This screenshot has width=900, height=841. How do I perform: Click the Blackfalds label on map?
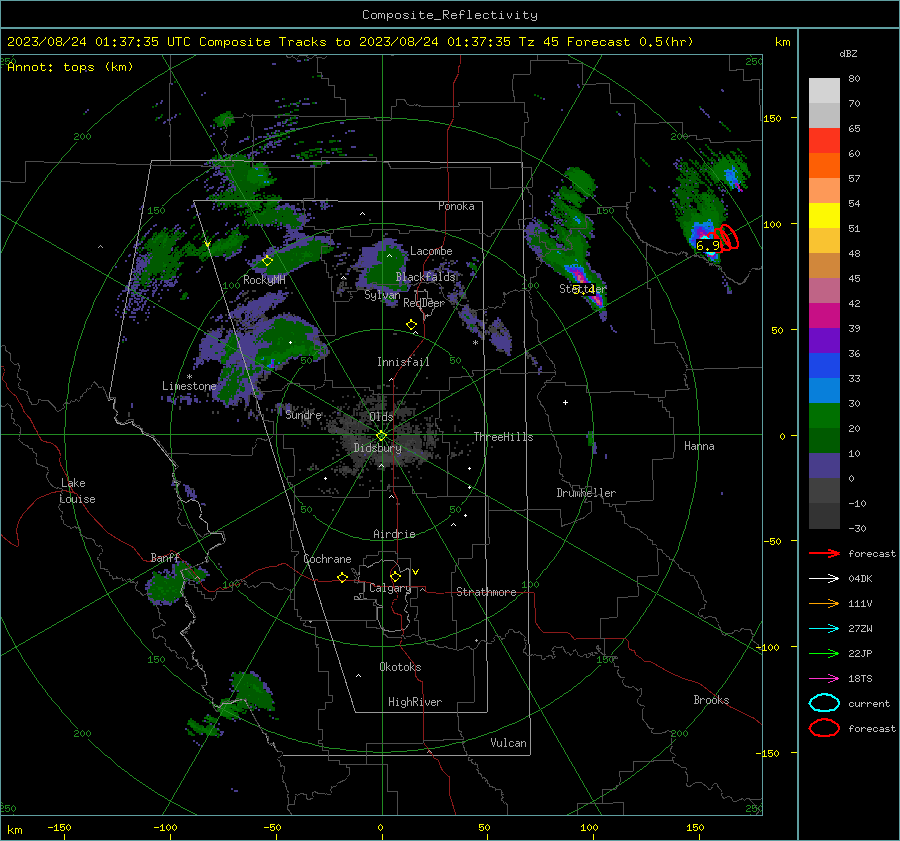(425, 277)
